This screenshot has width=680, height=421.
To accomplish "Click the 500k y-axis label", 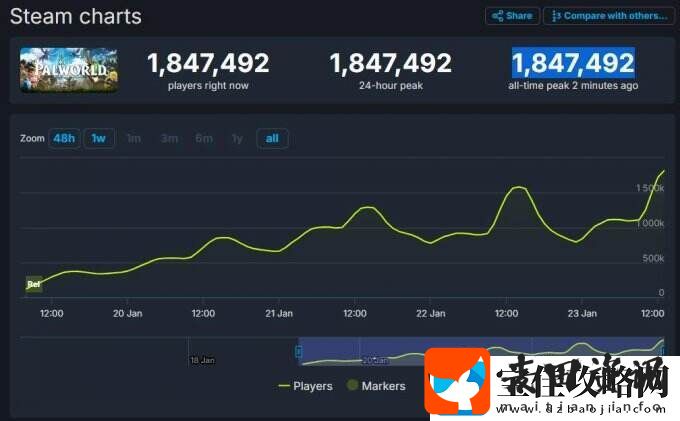I will [x=653, y=258].
